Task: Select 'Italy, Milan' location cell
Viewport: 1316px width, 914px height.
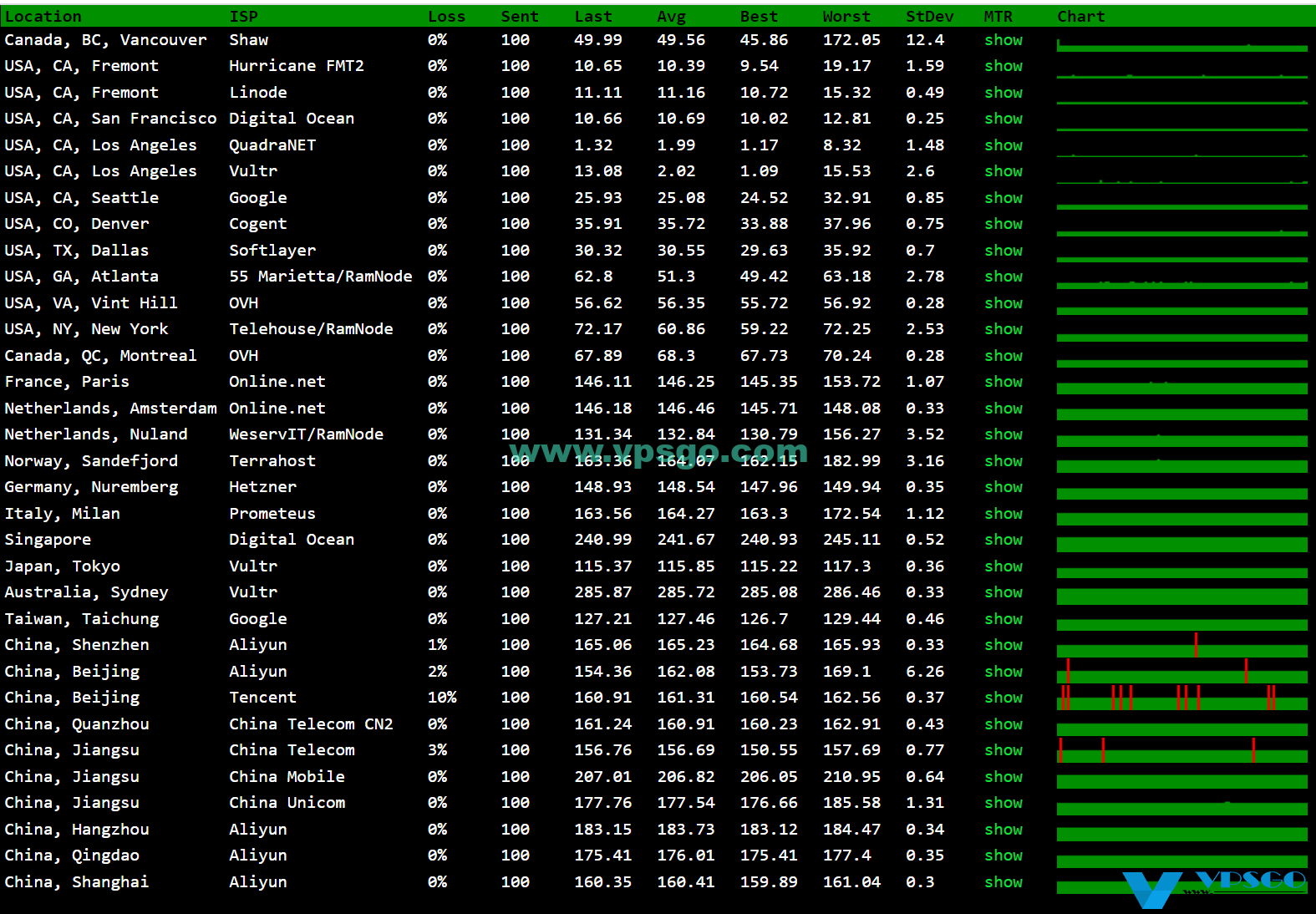Action: tap(63, 514)
